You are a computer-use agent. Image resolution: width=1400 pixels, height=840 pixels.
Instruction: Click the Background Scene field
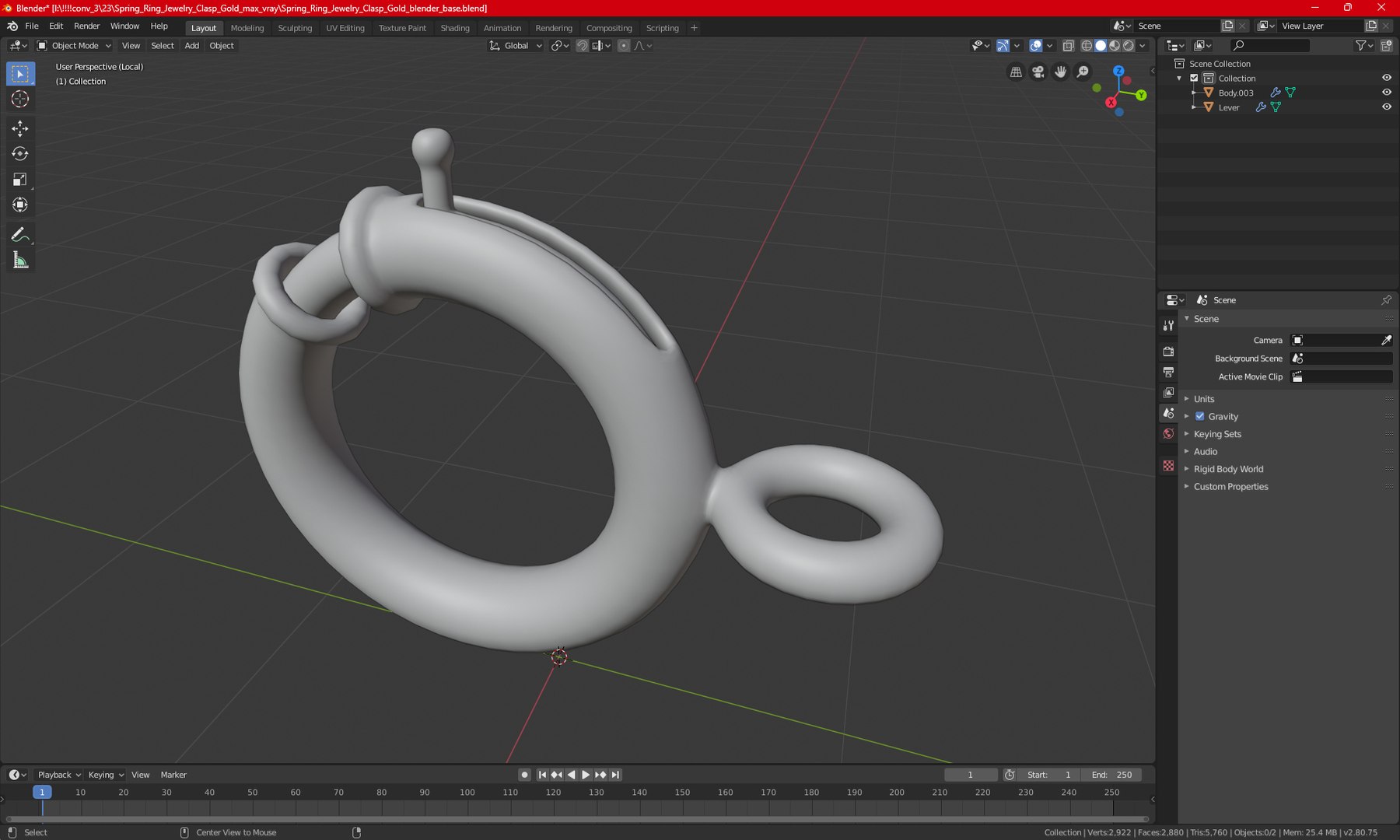pos(1342,359)
